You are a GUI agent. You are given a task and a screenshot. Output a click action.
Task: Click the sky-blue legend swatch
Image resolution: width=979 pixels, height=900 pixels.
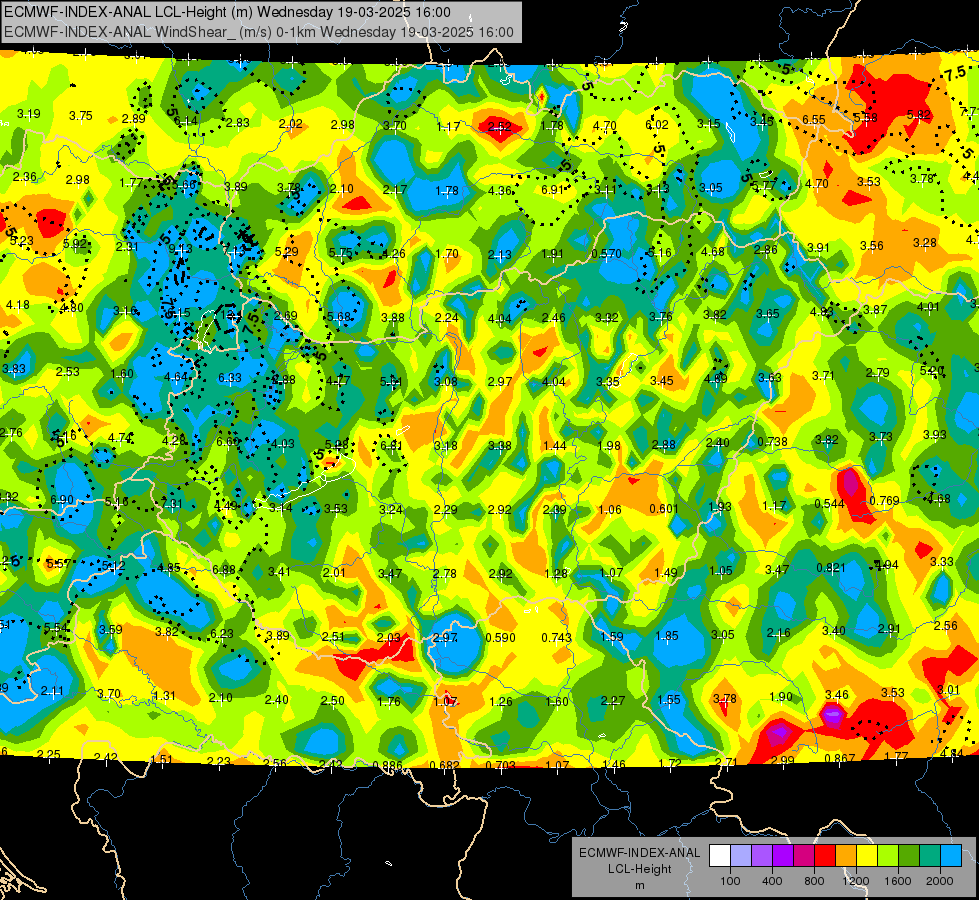[951, 856]
